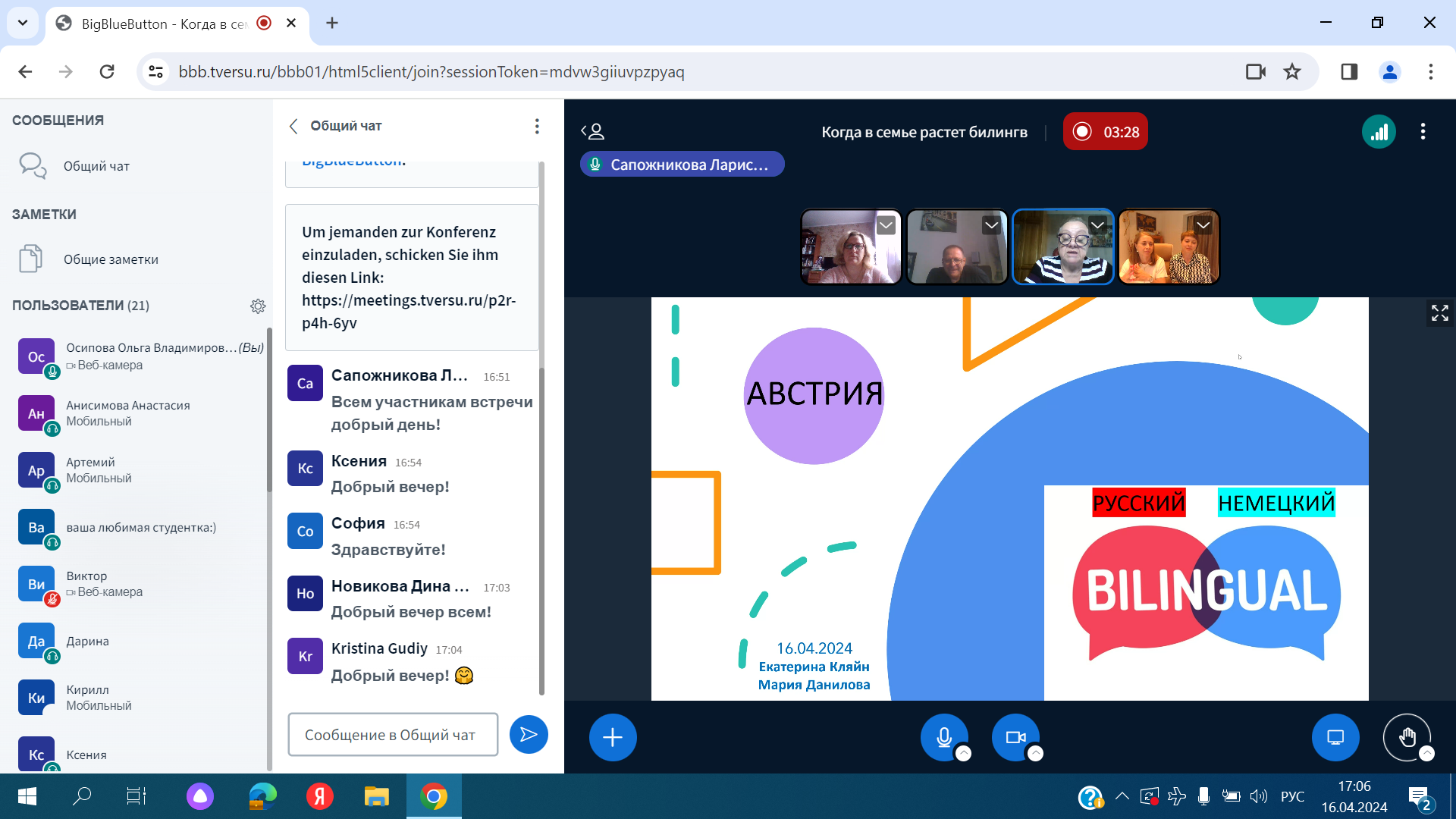Open reactions options arrow on hand button
The height and width of the screenshot is (819, 1456).
pyautogui.click(x=1426, y=754)
